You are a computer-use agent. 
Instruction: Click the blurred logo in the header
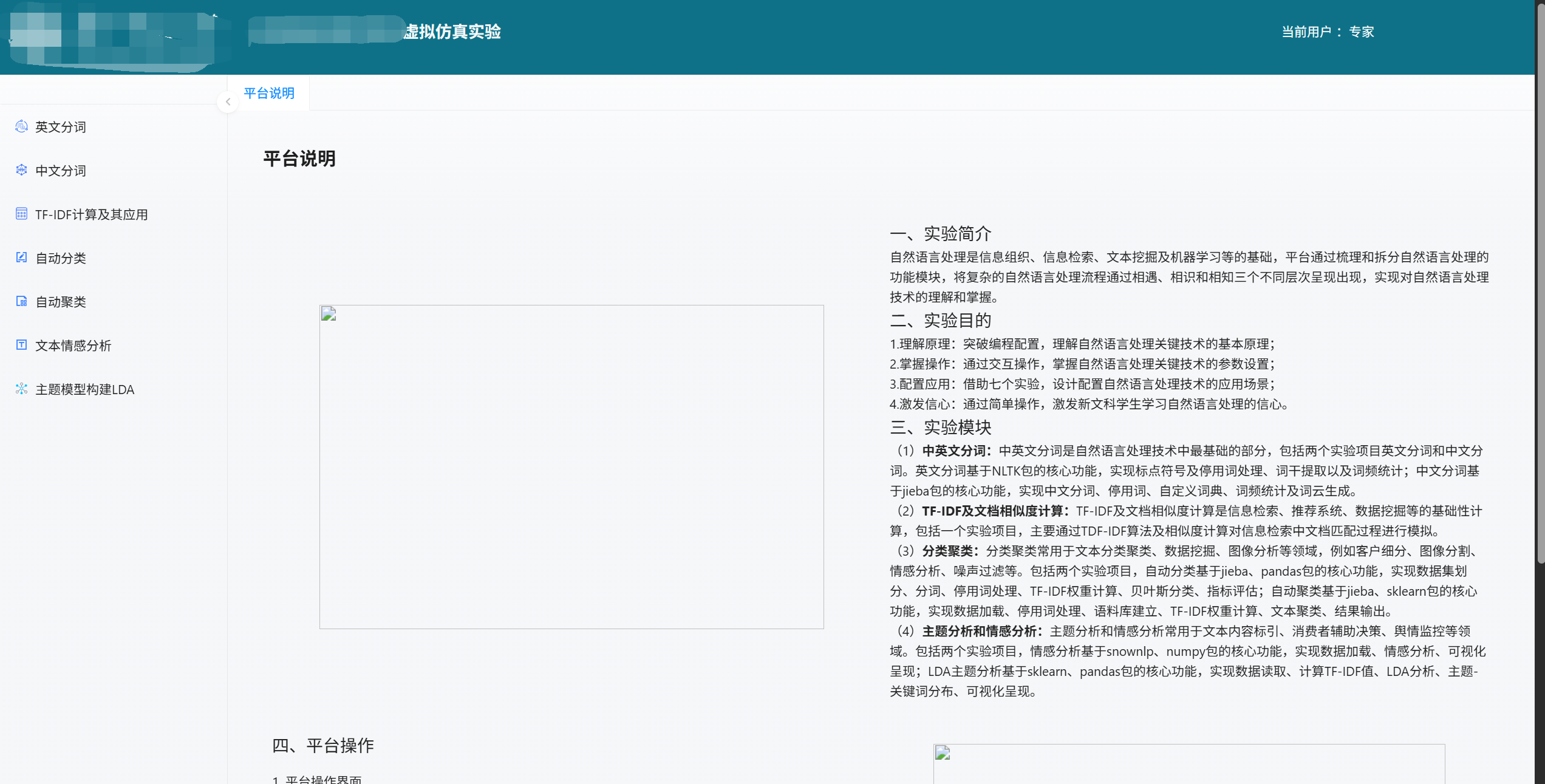tap(115, 38)
